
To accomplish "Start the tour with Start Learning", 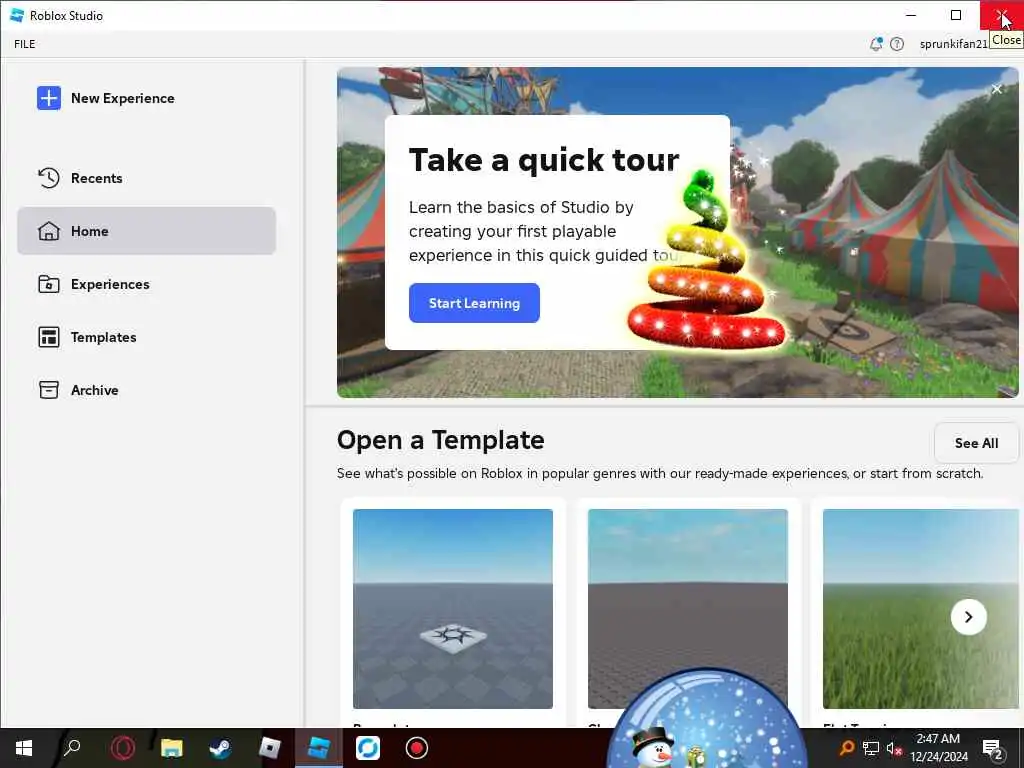I will pos(474,303).
